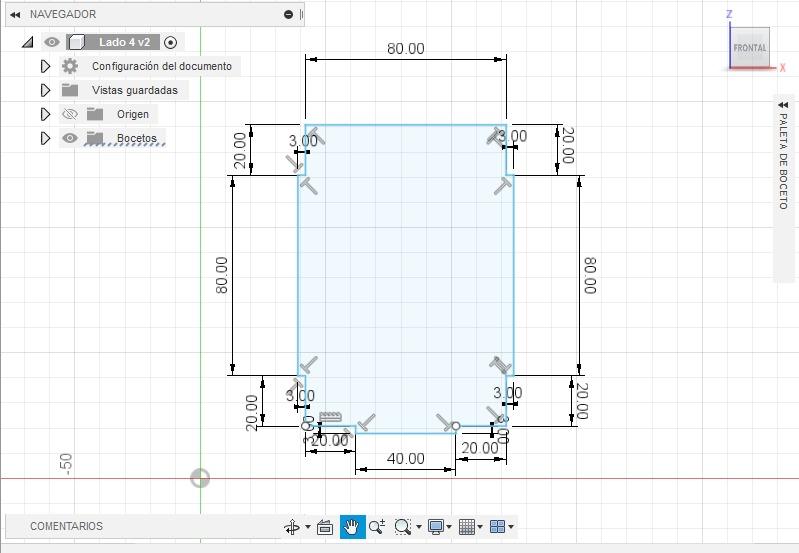Image resolution: width=799 pixels, height=553 pixels.
Task: Open the Orbit tool dropdown arrow
Action: point(308,526)
